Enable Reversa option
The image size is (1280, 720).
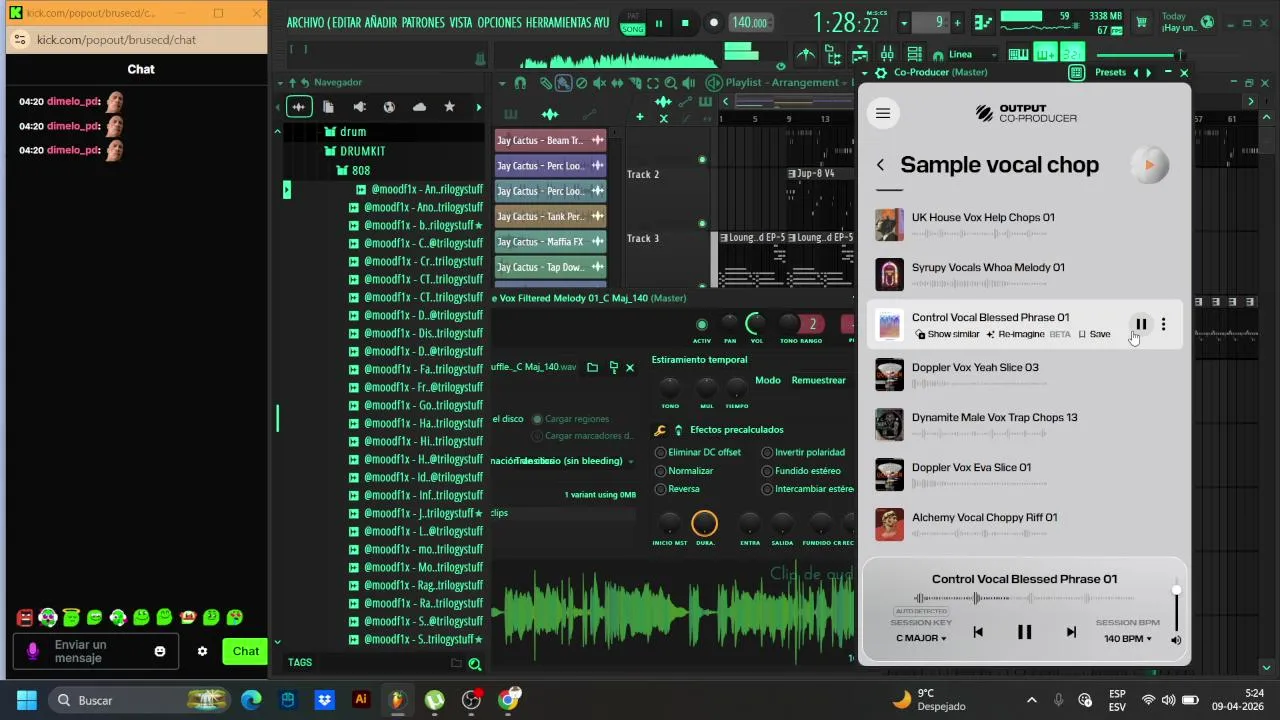[x=677, y=489]
